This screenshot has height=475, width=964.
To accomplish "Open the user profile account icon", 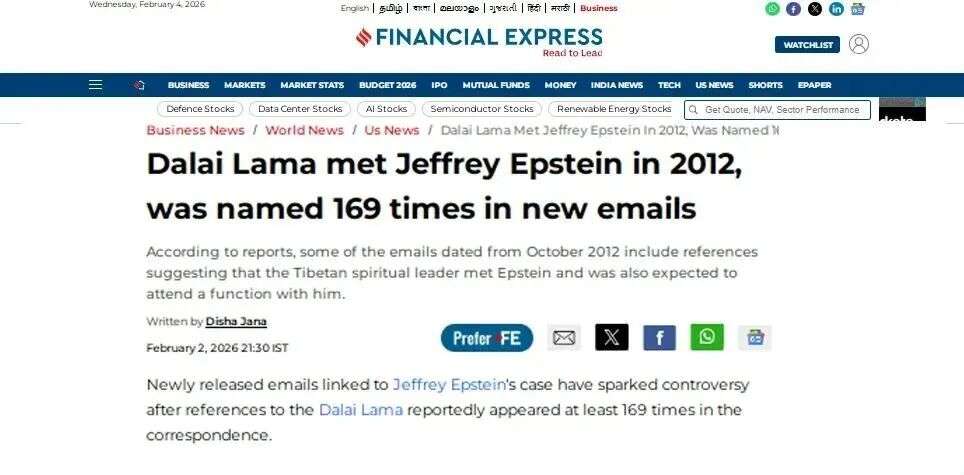I will tap(858, 44).
